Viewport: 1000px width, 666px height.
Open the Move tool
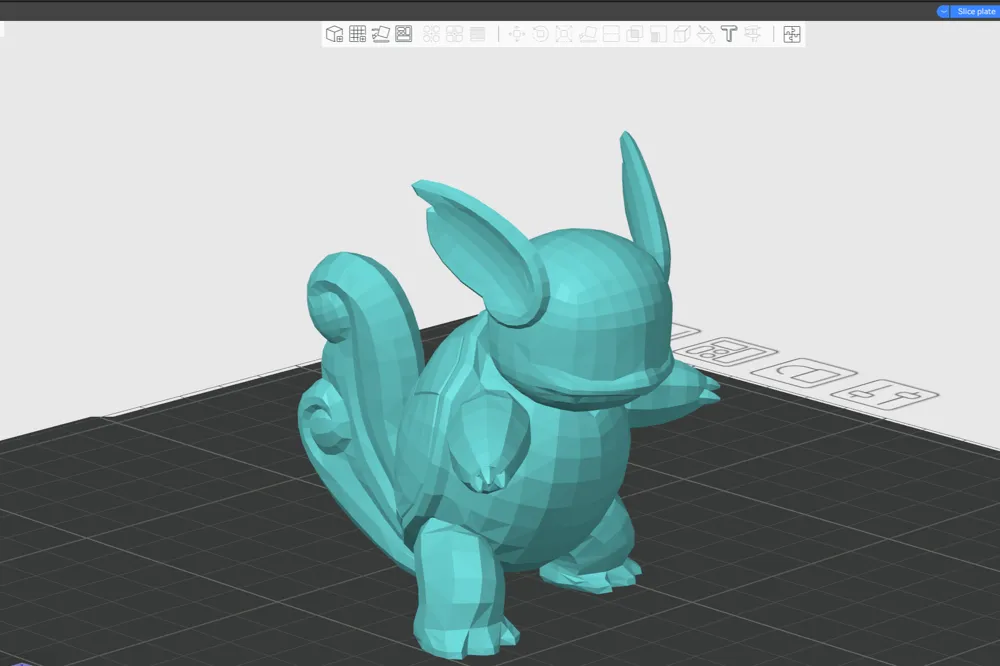click(x=517, y=34)
